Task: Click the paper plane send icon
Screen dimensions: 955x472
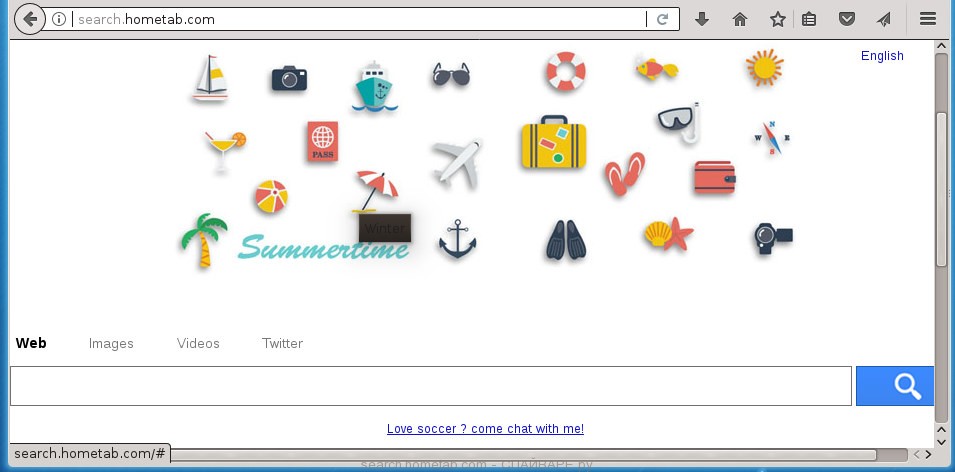Action: click(884, 19)
